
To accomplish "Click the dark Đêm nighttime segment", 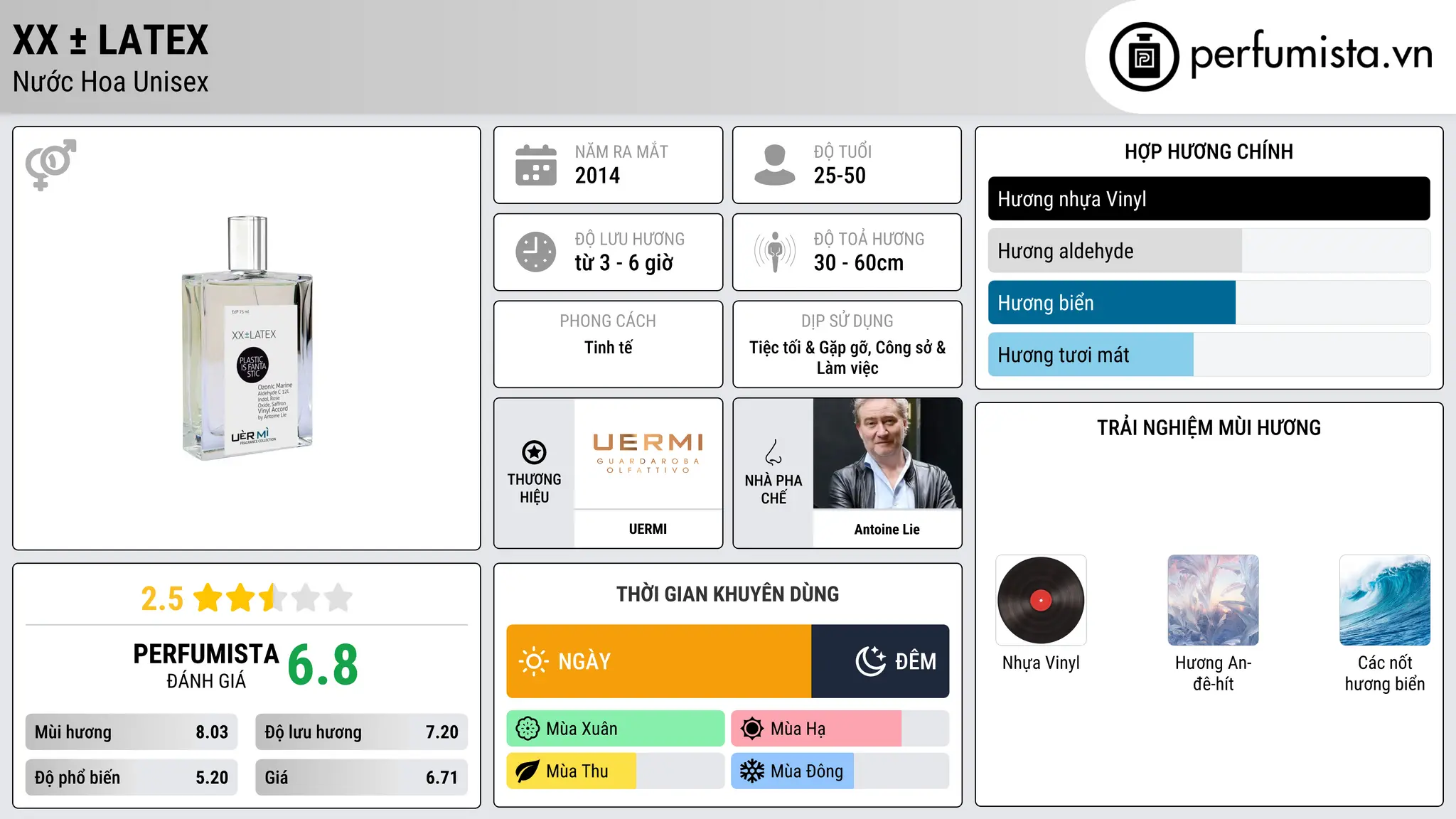I will point(880,661).
